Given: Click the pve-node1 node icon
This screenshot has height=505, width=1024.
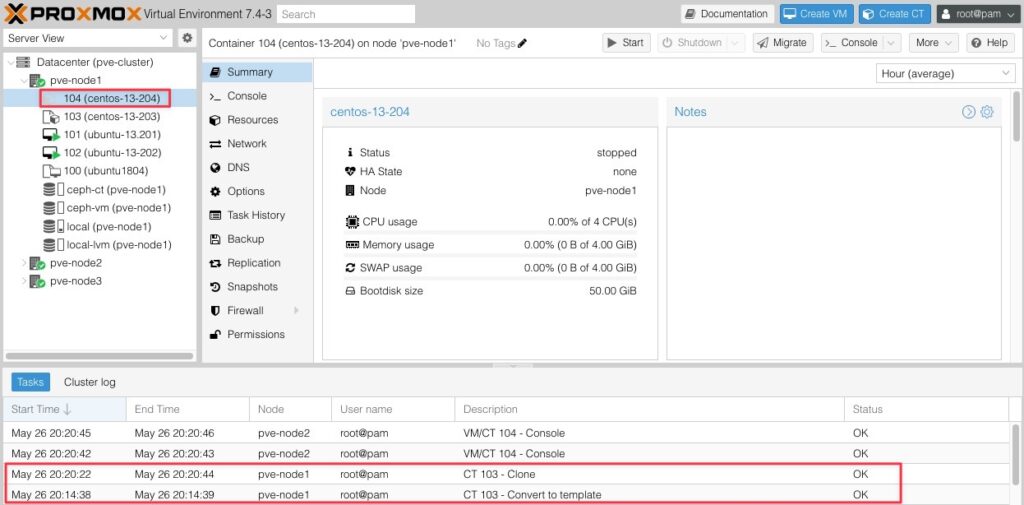Looking at the screenshot, I should [37, 80].
